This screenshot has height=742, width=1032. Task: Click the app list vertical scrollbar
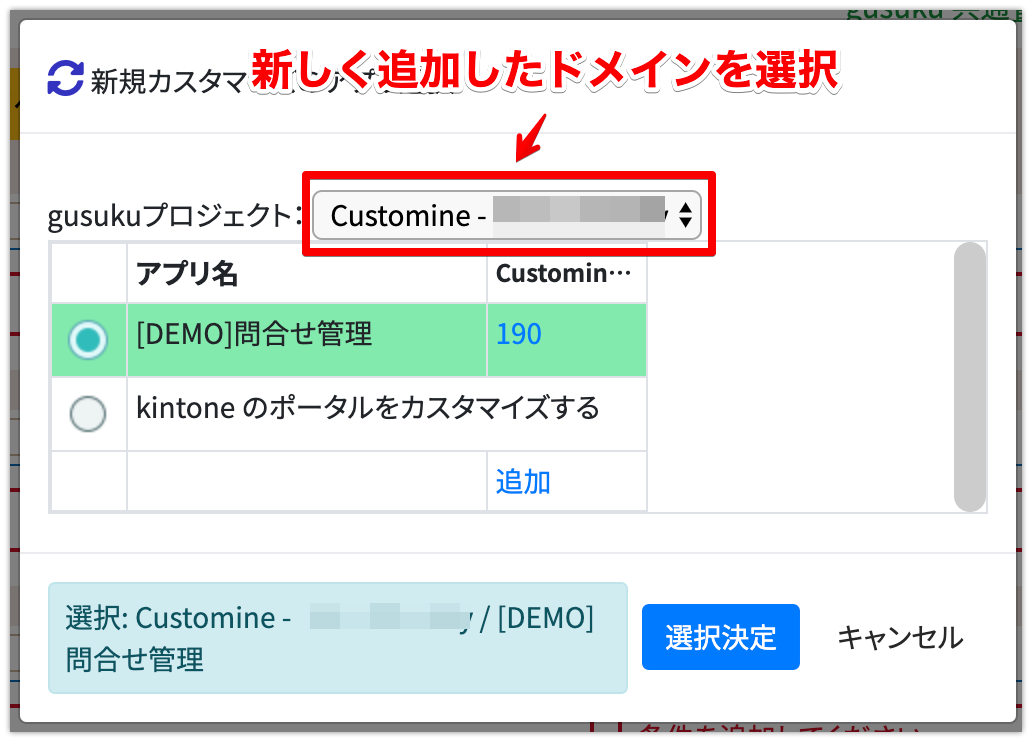(969, 377)
